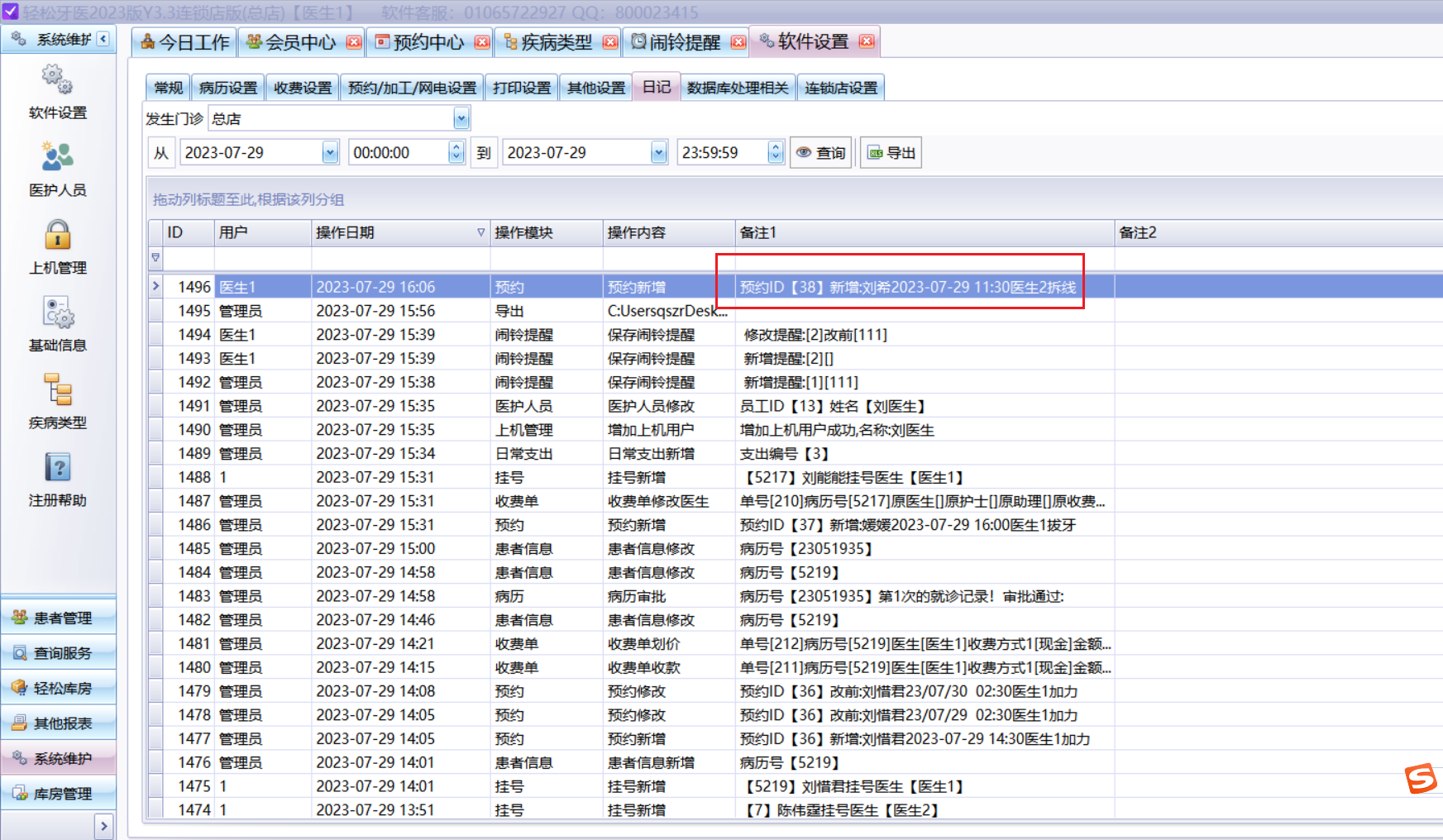The image size is (1443, 840).
Task: Expand the 发生门诊 clinic dropdown
Action: pyautogui.click(x=461, y=119)
